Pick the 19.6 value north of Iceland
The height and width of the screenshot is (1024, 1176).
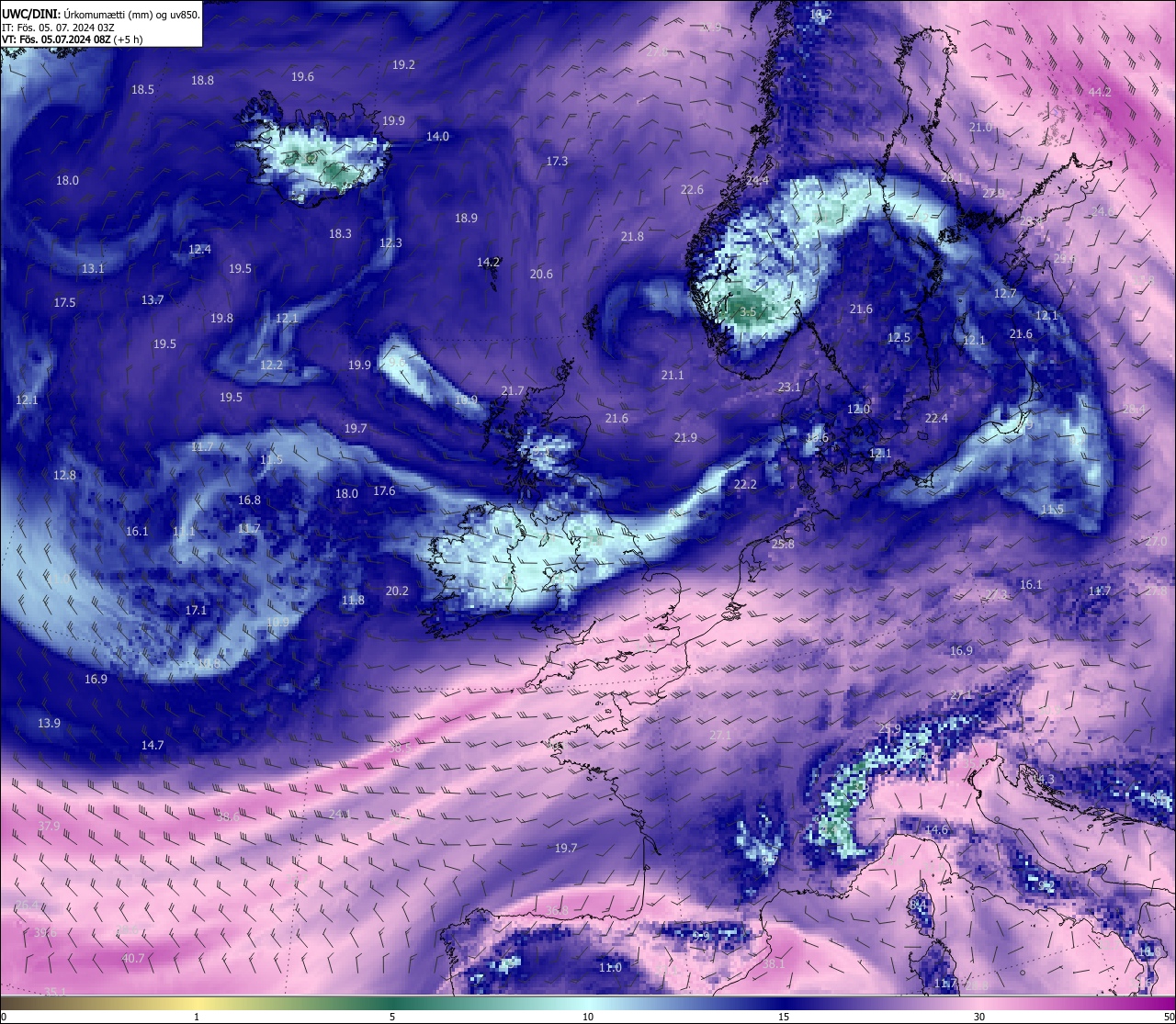(302, 77)
